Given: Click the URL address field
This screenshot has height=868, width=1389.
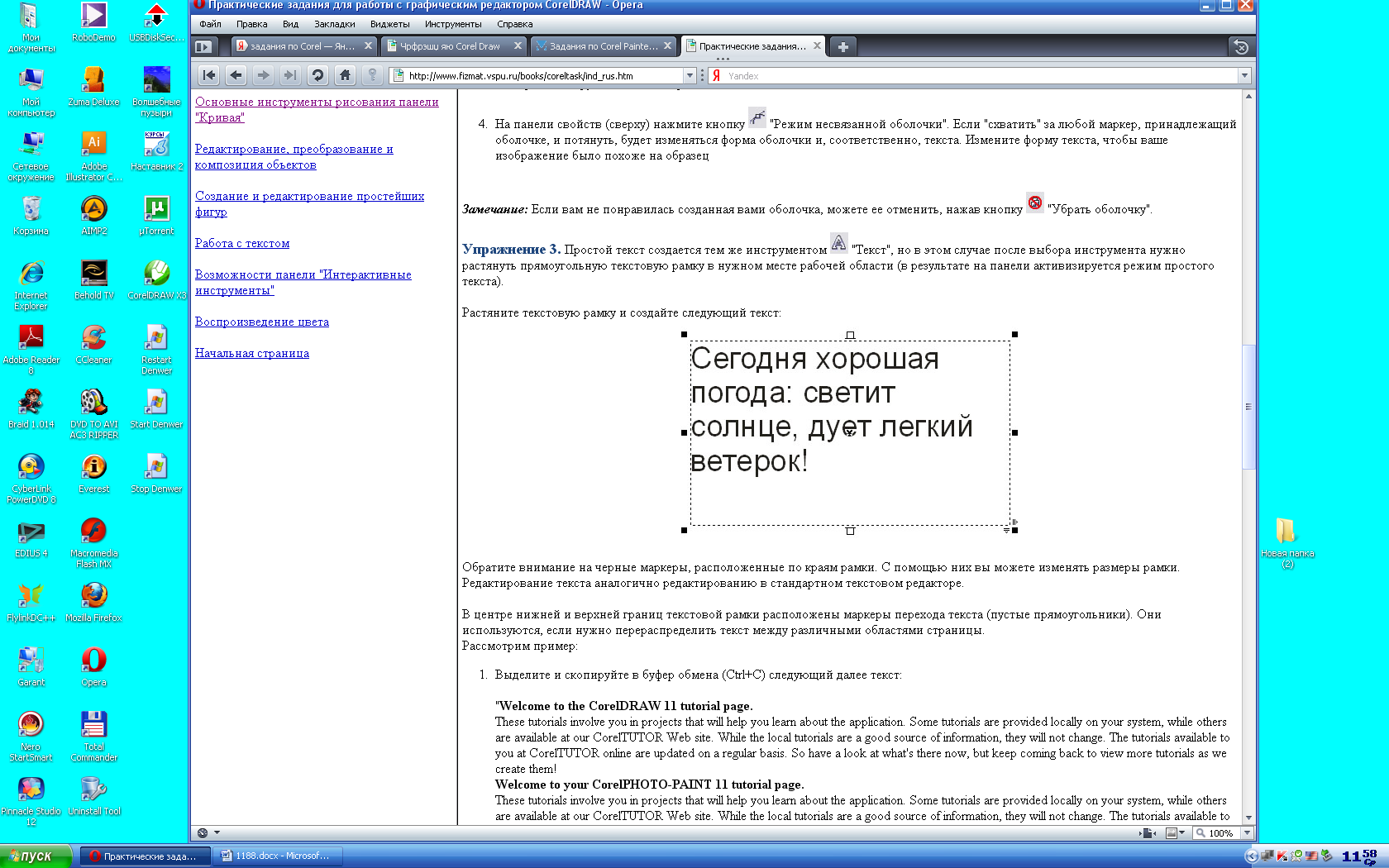Looking at the screenshot, I should [x=544, y=75].
